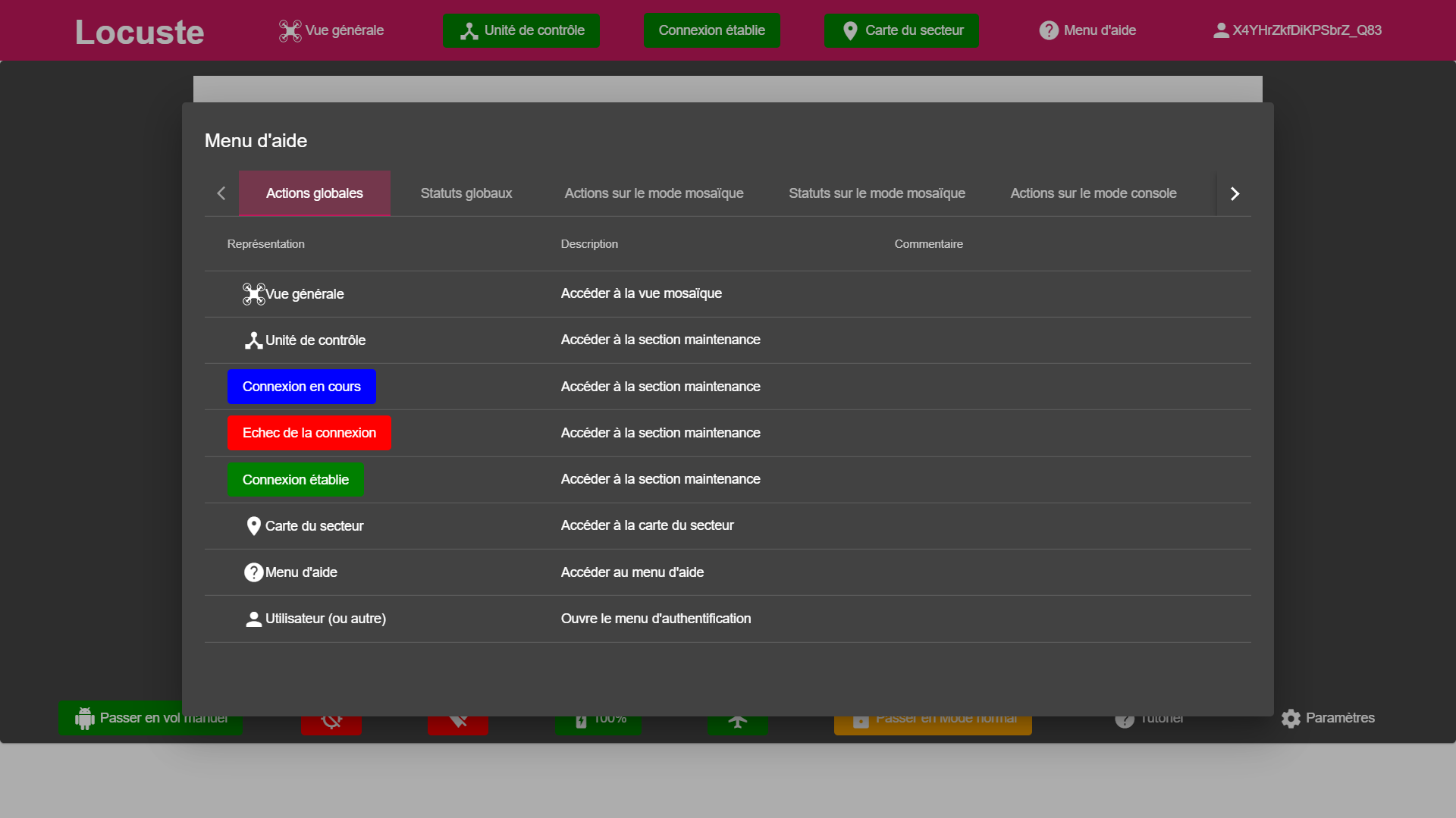Click the gear icon beside Paramètres
The height and width of the screenshot is (818, 1456).
tap(1291, 718)
